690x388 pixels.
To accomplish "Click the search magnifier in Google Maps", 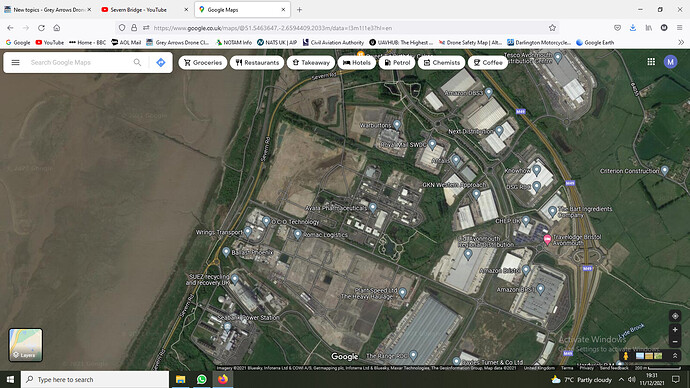I will 137,62.
